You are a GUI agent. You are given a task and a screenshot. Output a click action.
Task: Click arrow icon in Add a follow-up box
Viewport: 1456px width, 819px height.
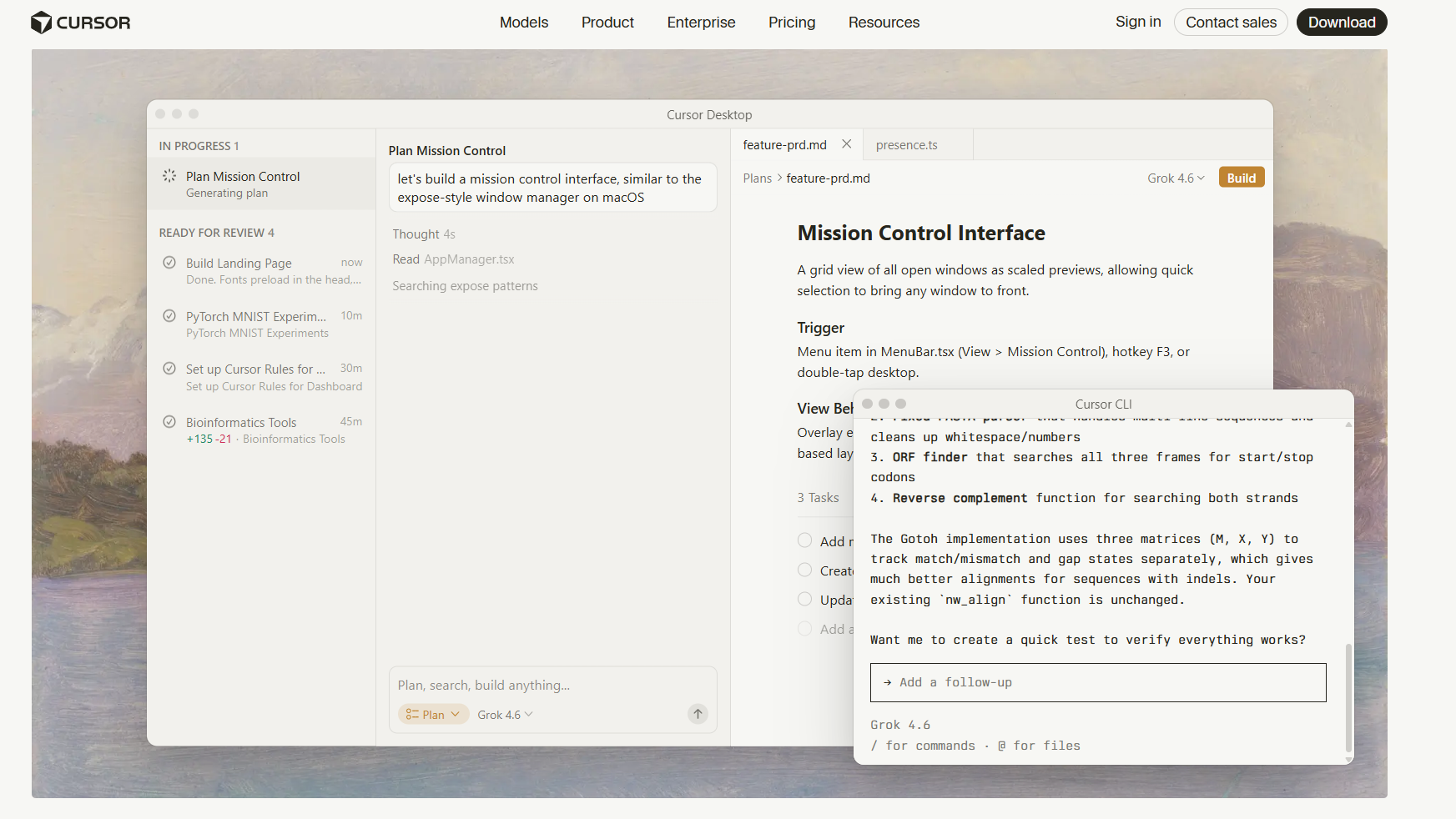point(887,682)
